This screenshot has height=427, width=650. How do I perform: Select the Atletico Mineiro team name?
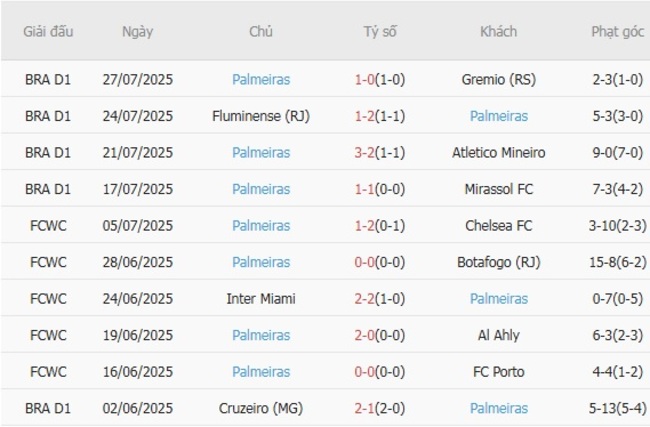[x=498, y=153]
